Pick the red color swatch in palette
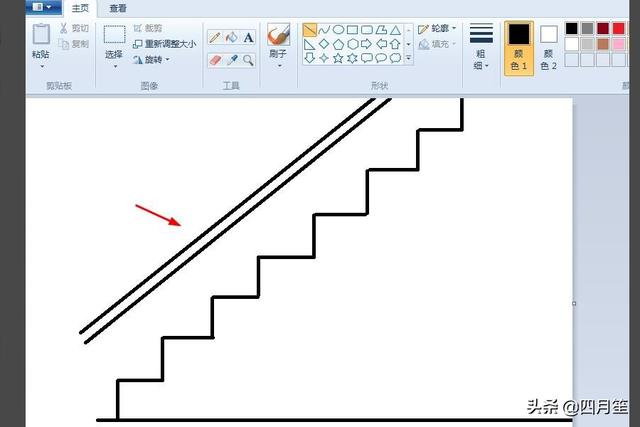The image size is (640, 427). pos(618,28)
